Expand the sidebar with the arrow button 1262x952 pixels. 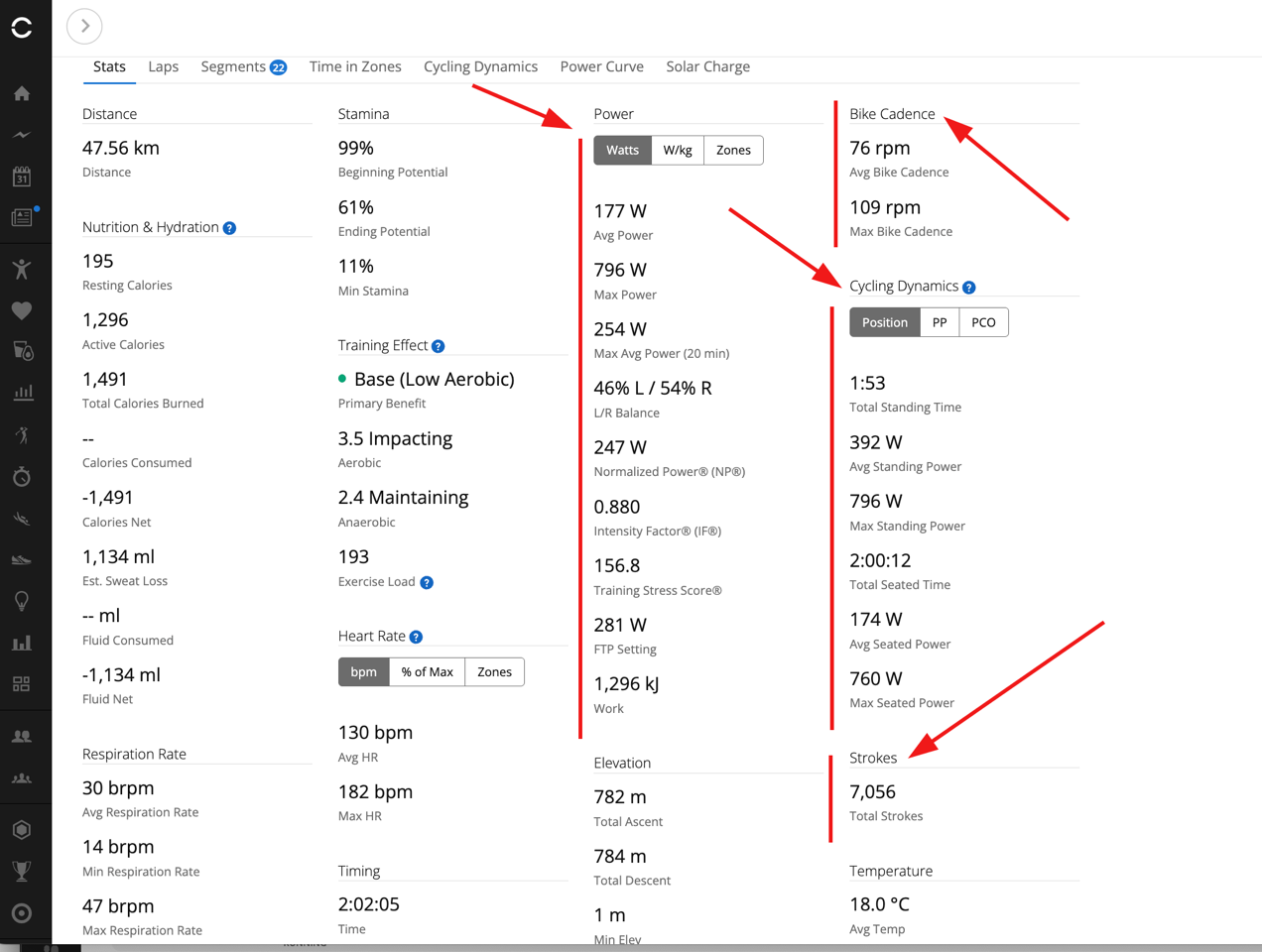pyautogui.click(x=85, y=26)
